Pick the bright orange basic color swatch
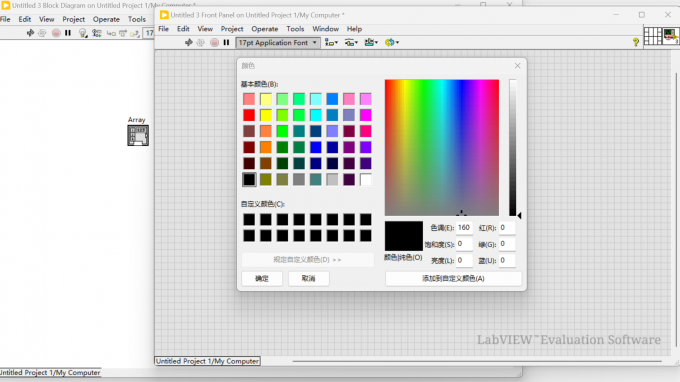 click(266, 147)
